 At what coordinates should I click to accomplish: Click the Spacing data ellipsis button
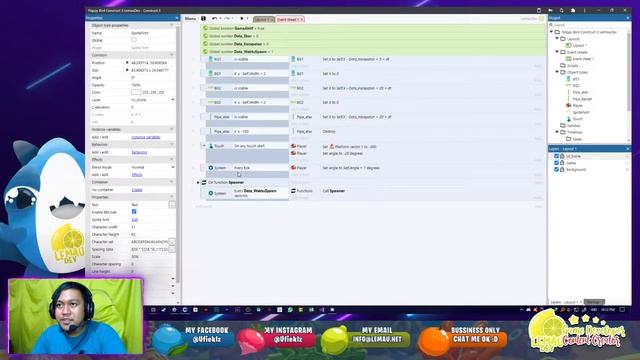point(172,249)
